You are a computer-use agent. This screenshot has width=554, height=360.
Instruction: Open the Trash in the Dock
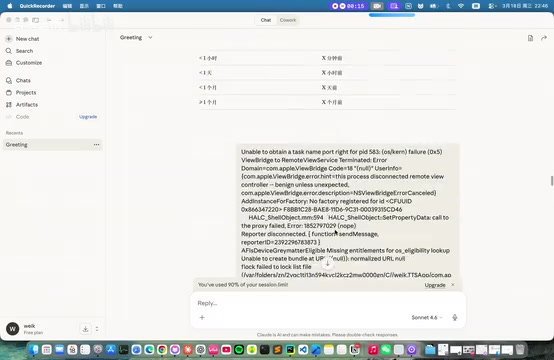[x=520, y=350]
